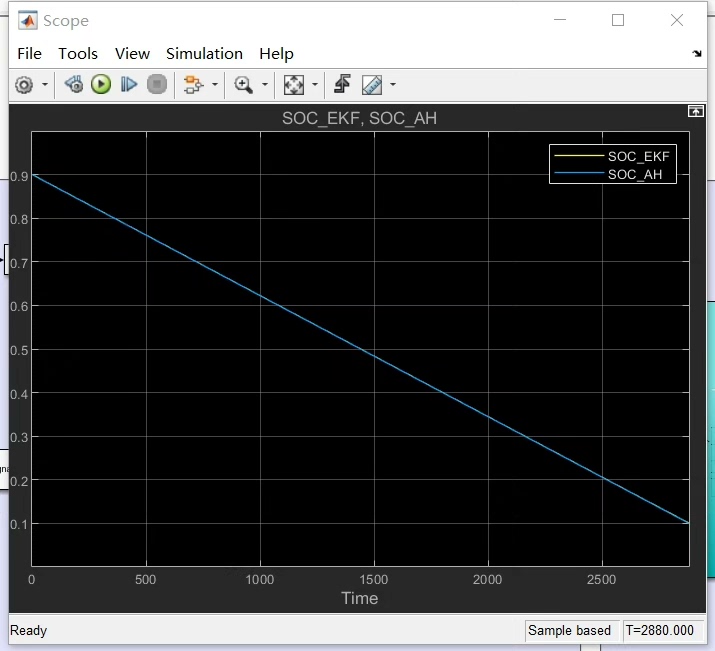Expand the Highlight block dropdown arrow
Screen dimensions: 715x651
click(x=215, y=85)
